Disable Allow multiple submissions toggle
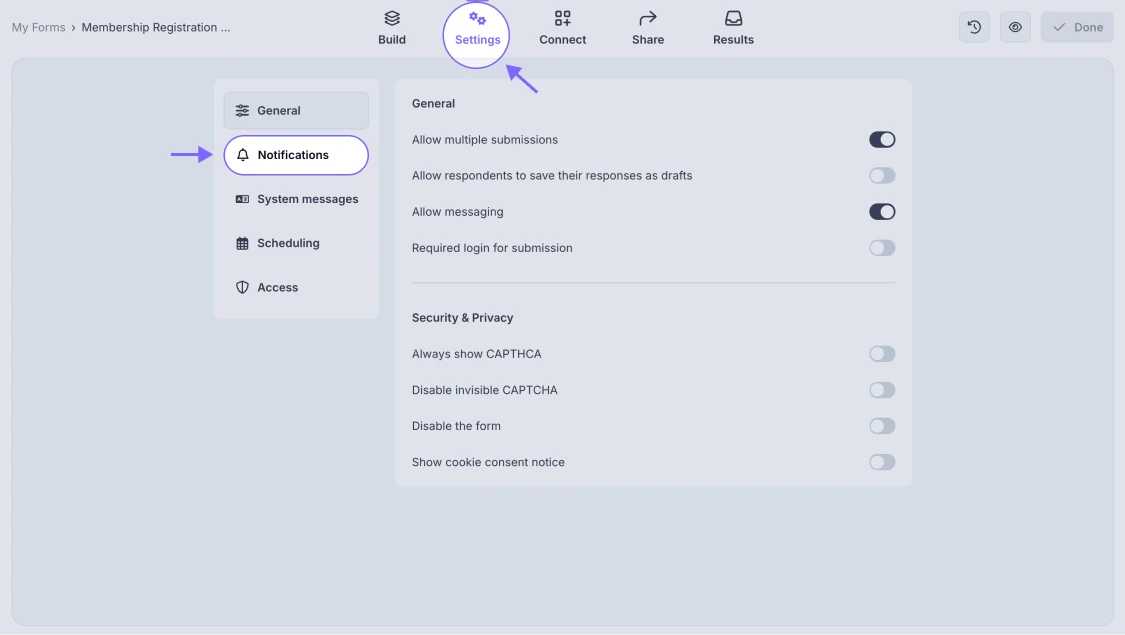 coord(882,140)
